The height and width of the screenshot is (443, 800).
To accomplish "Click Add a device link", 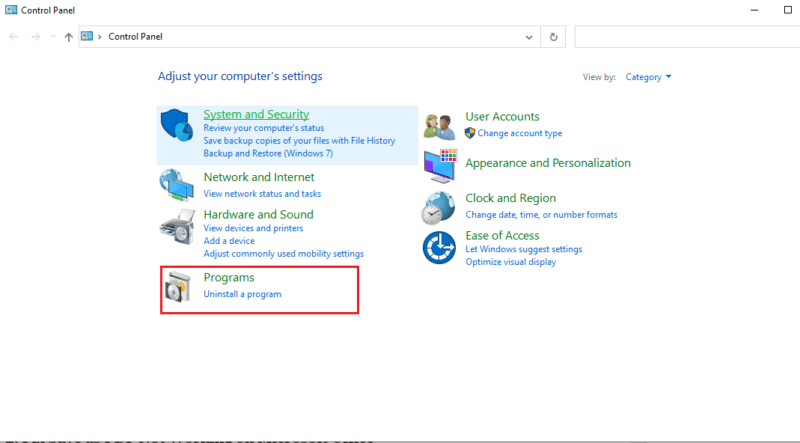I will [x=229, y=241].
